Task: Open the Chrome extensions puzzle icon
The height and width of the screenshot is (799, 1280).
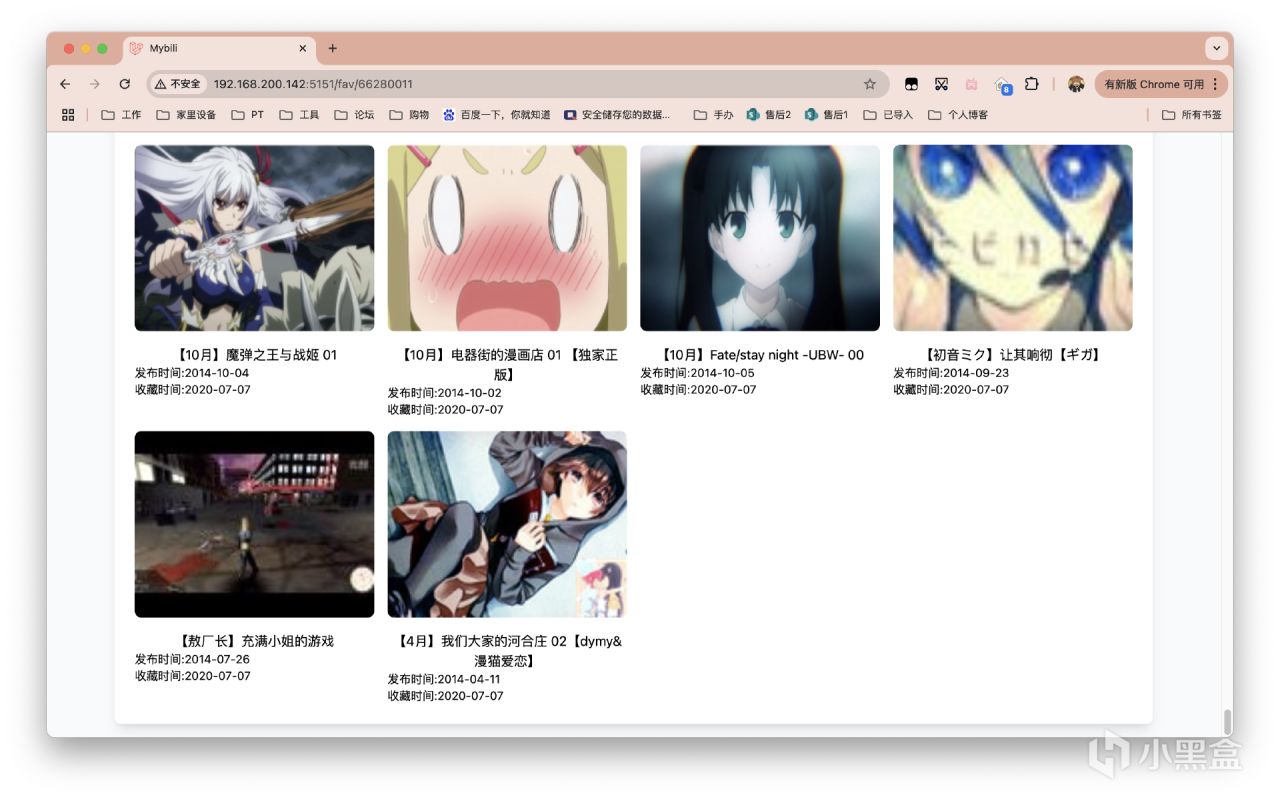Action: (1032, 84)
